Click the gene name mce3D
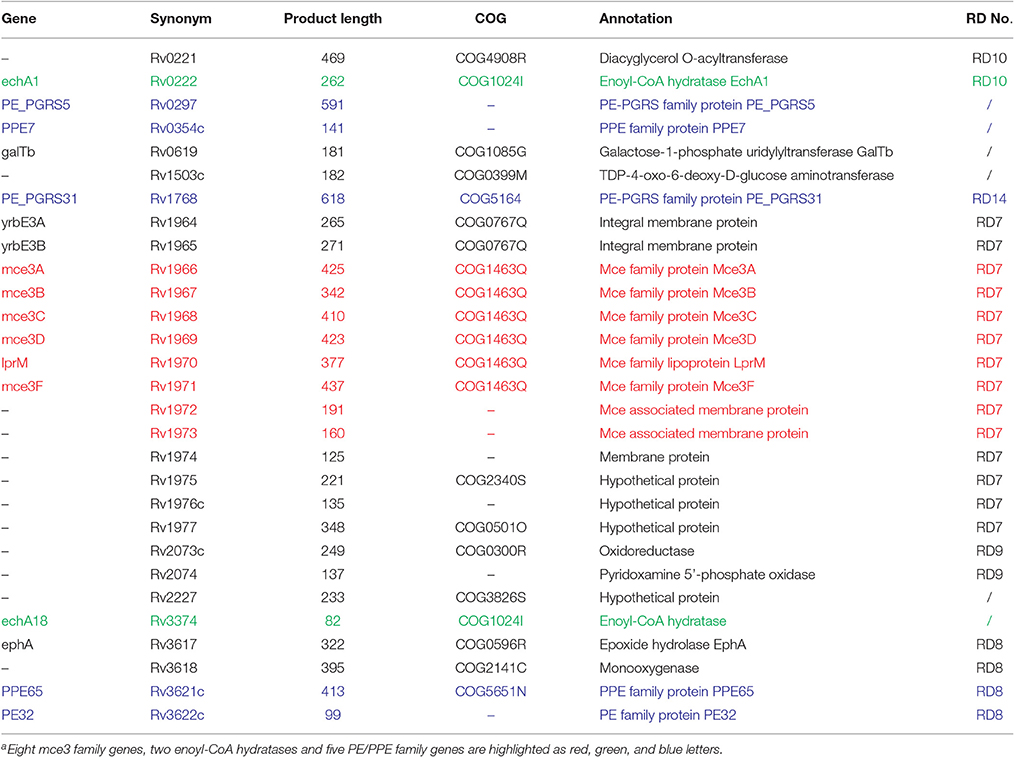1014x757 pixels. (x=23, y=339)
